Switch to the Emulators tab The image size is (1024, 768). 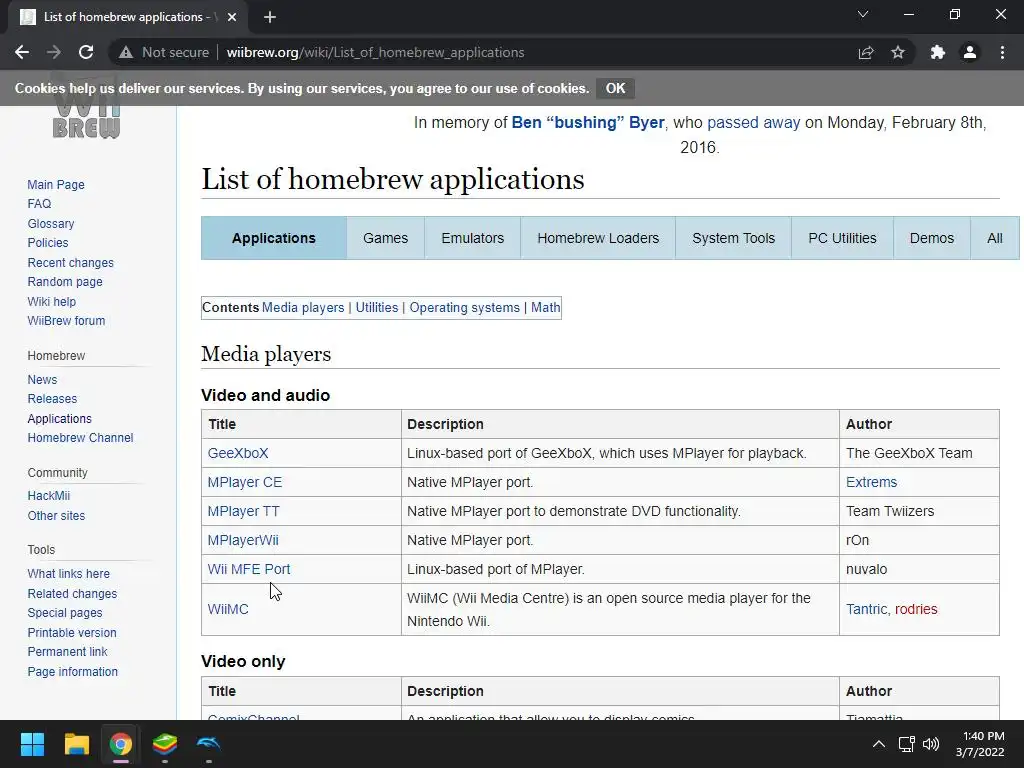(x=473, y=238)
